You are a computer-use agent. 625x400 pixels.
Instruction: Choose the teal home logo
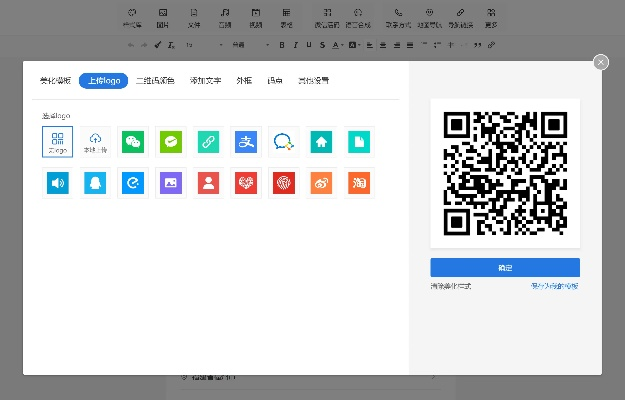click(321, 142)
